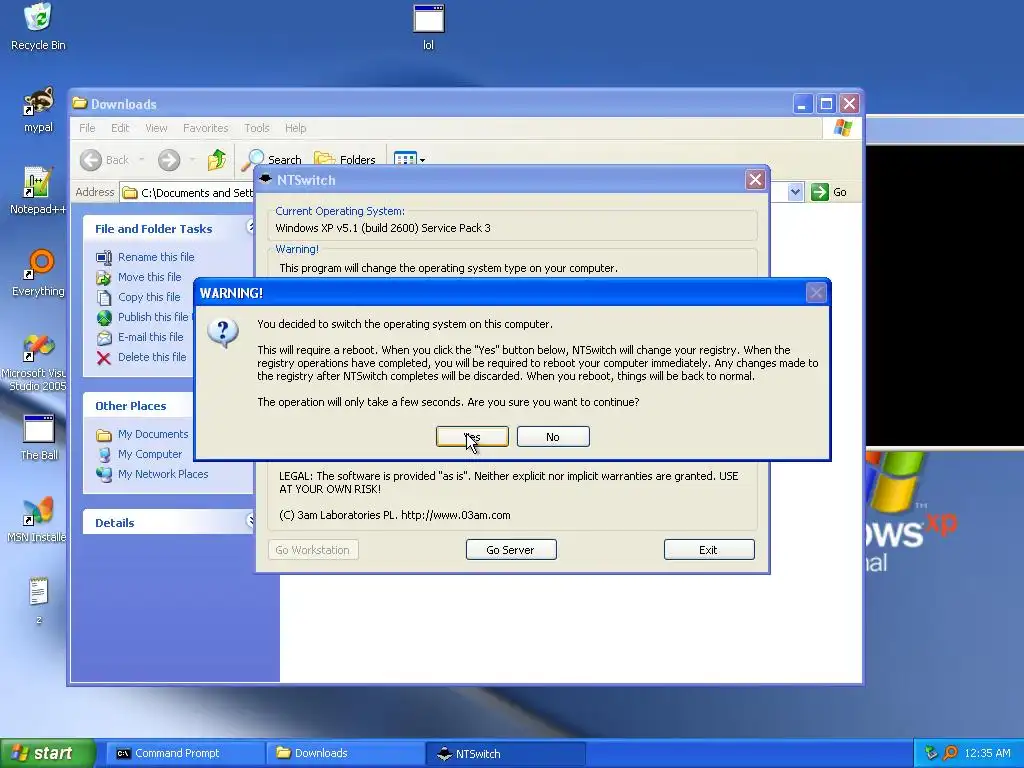1024x768 pixels.
Task: Click the 03am.com URL text
Action: [456, 515]
